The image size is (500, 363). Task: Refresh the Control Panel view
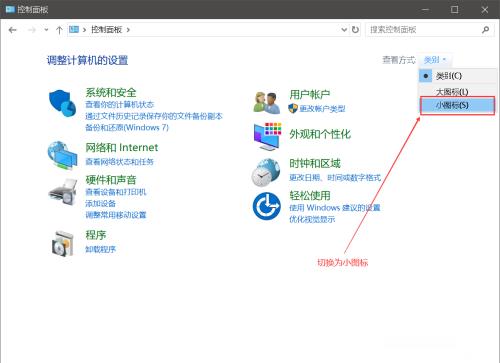point(355,30)
